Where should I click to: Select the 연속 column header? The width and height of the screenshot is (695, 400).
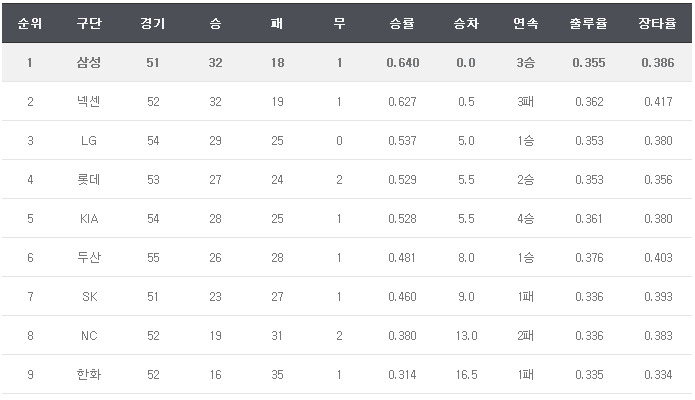click(x=525, y=23)
